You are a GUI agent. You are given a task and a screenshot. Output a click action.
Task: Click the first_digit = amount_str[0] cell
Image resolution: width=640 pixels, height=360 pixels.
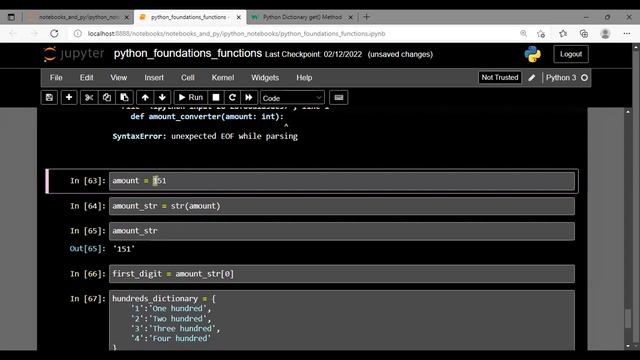[342, 274]
